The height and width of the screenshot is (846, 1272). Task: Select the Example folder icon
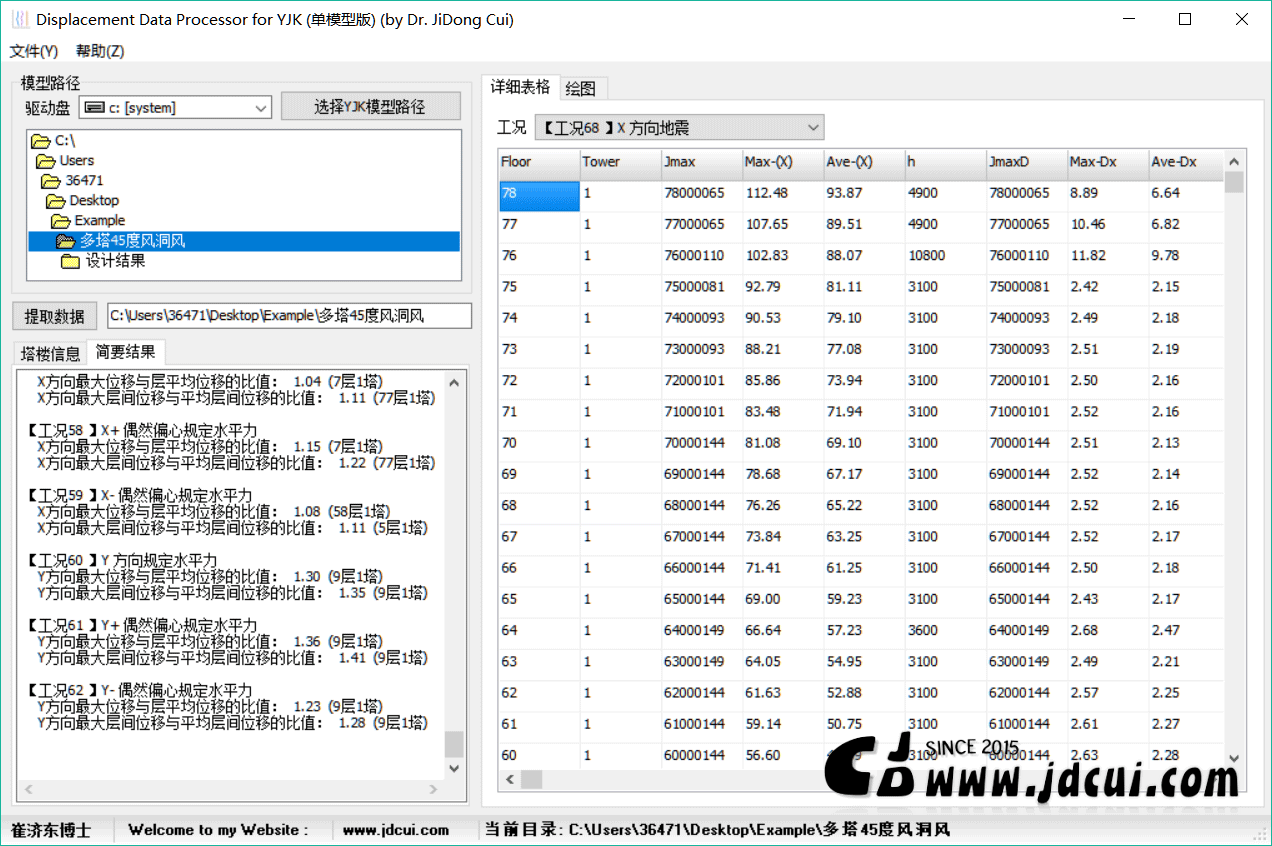[x=60, y=221]
